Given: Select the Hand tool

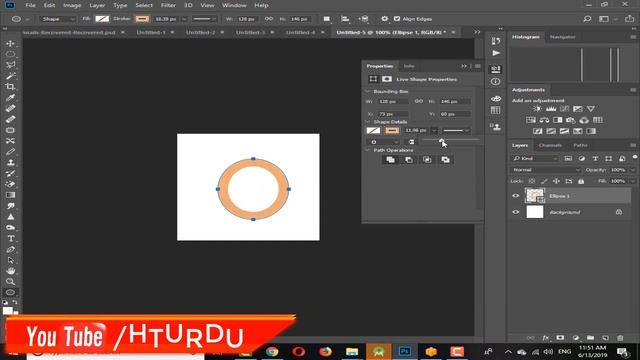Looking at the screenshot, I should point(10,271).
